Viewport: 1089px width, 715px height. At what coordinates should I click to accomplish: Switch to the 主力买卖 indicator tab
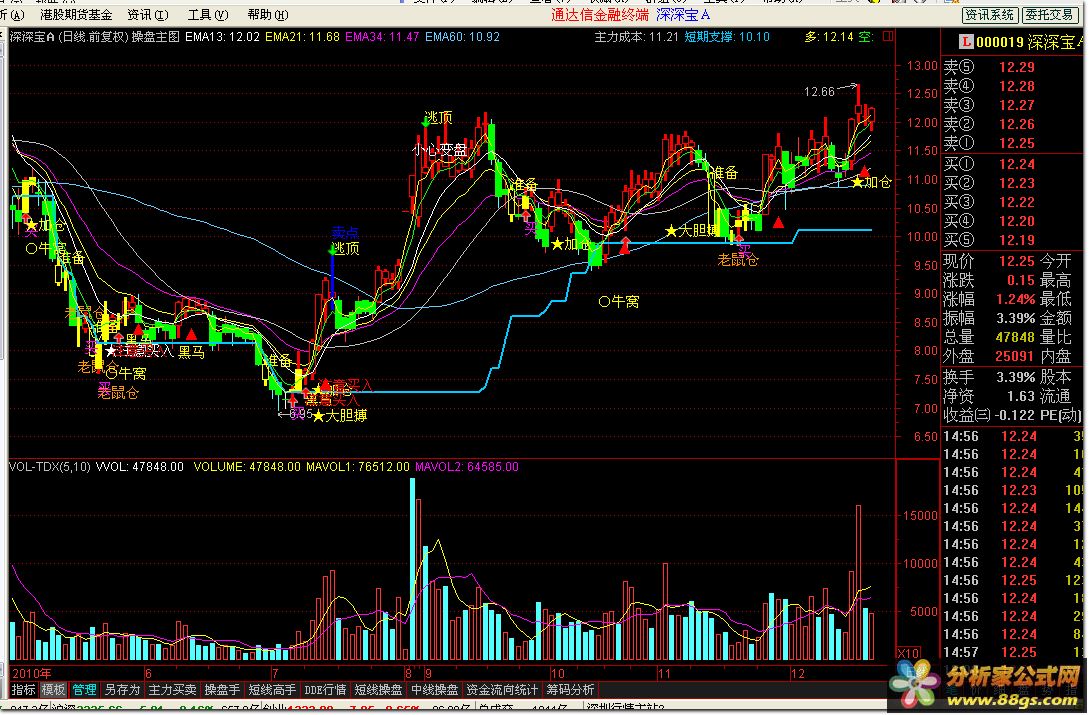172,690
